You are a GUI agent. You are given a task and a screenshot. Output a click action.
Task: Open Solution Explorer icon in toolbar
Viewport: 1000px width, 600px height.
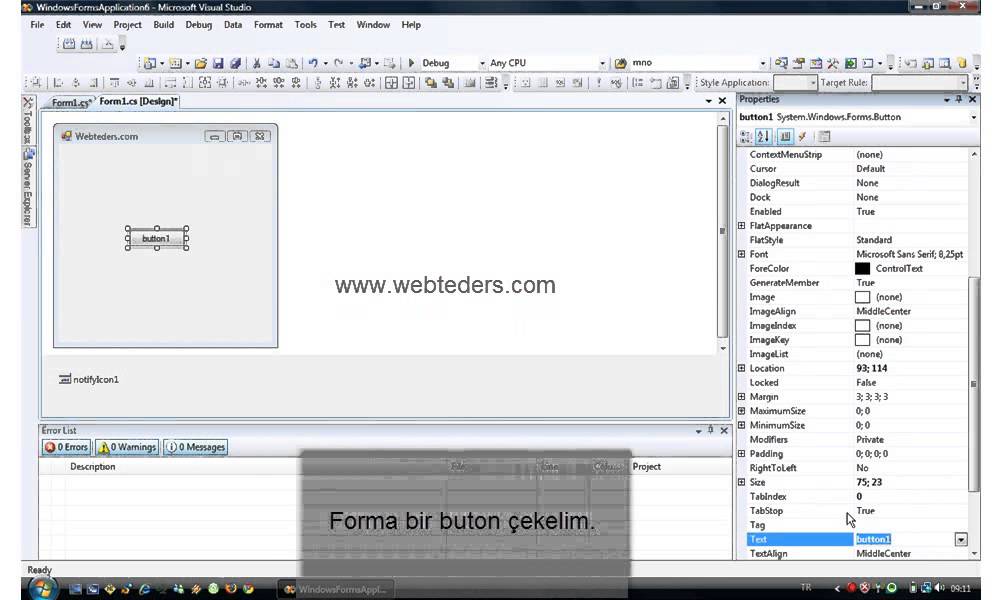pos(781,63)
